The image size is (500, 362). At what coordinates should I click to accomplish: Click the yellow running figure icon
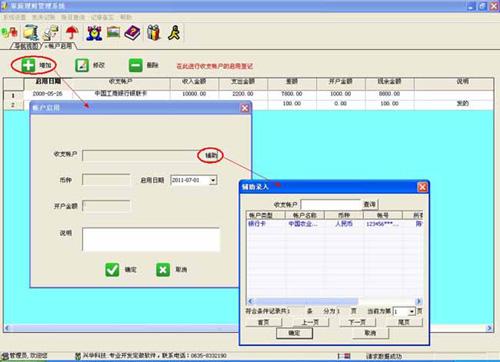pos(174,32)
